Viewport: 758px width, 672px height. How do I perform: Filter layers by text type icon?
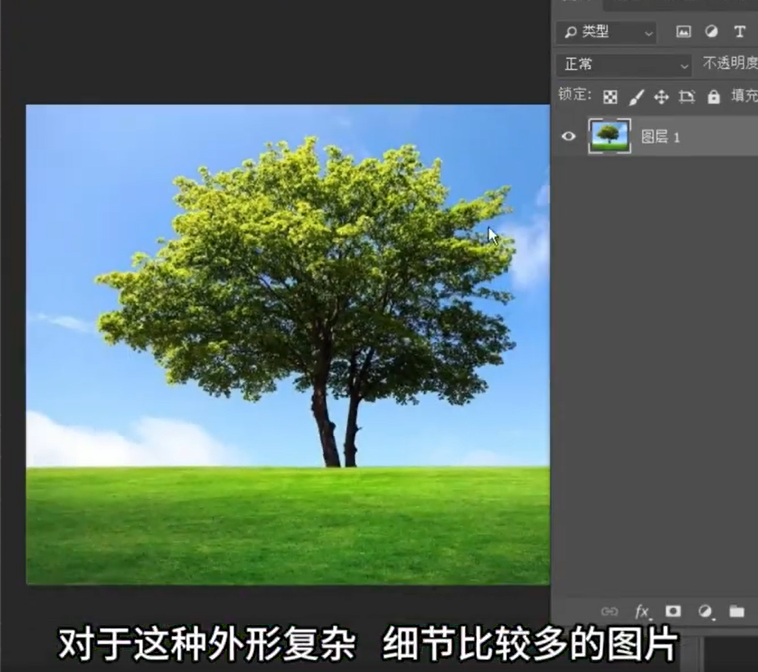click(739, 32)
